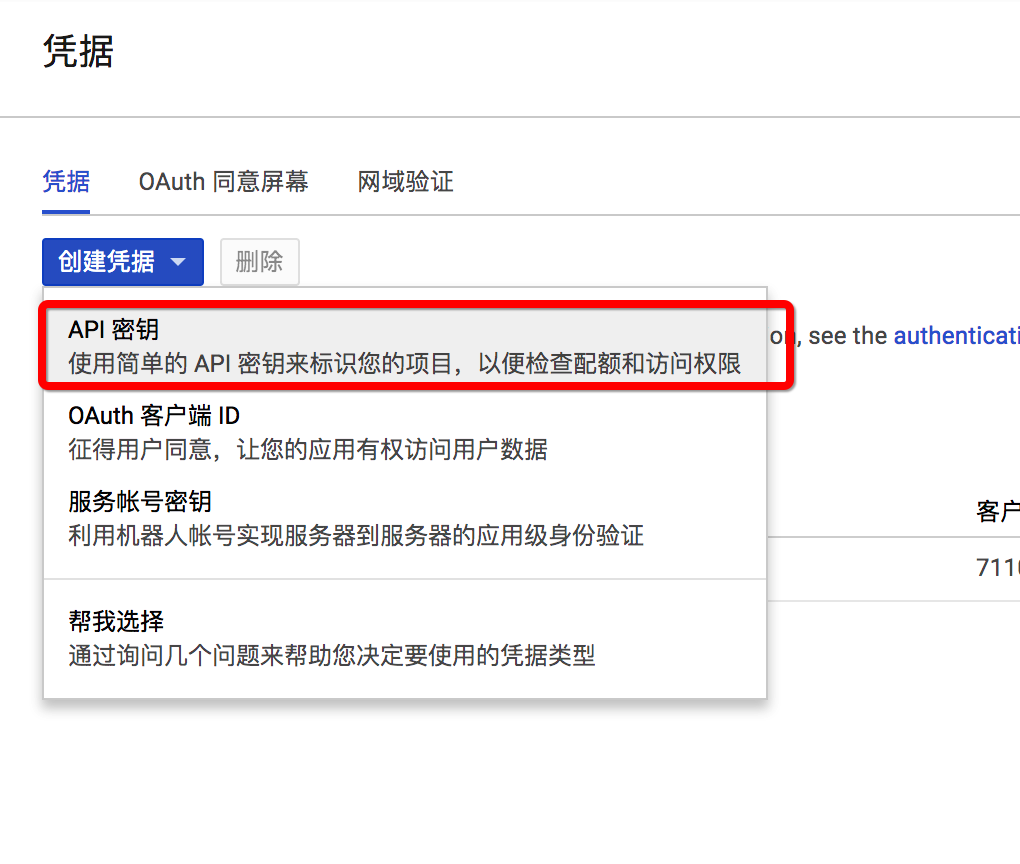Click the 删除 button

(260, 262)
